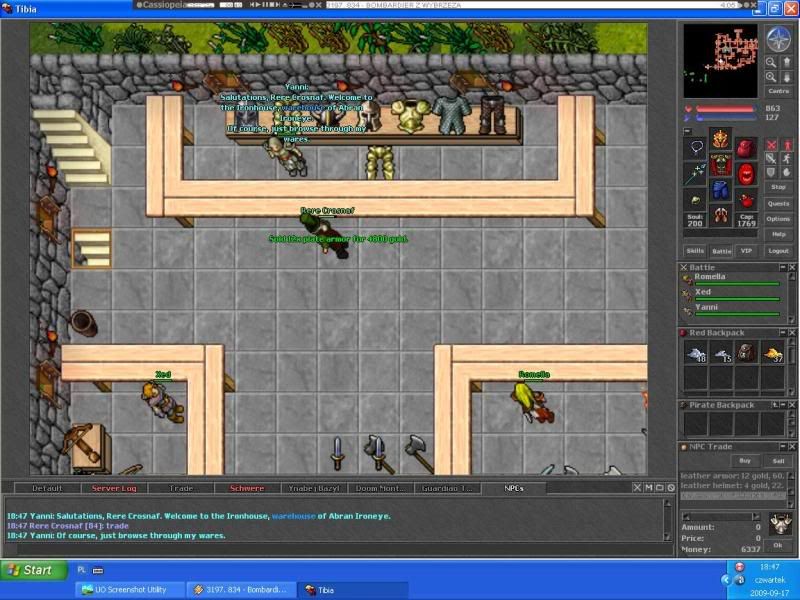The height and width of the screenshot is (600, 800).
Task: Select the helmet inventory slot
Action: [720, 139]
